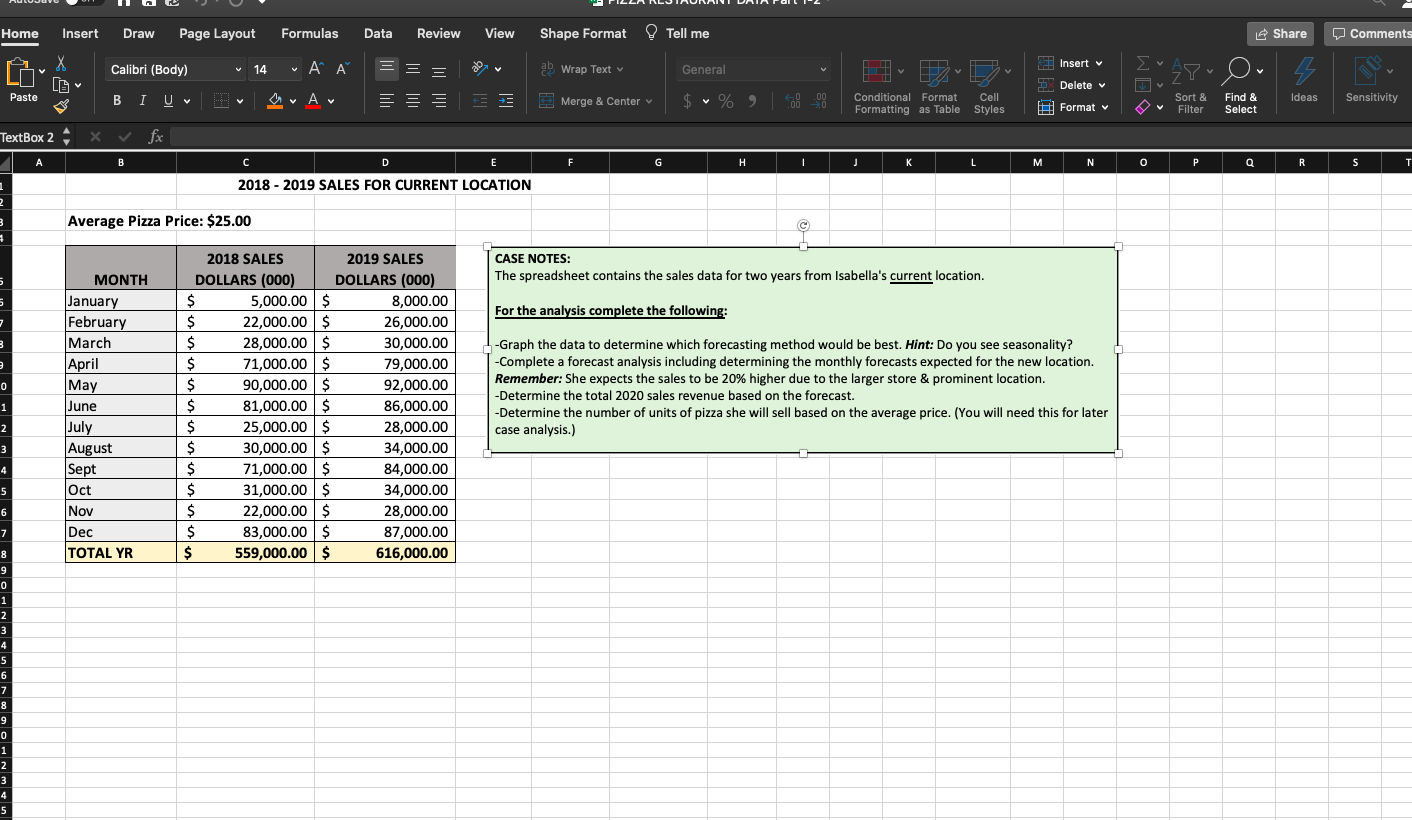Click the Increase Font Size icon

click(x=316, y=69)
